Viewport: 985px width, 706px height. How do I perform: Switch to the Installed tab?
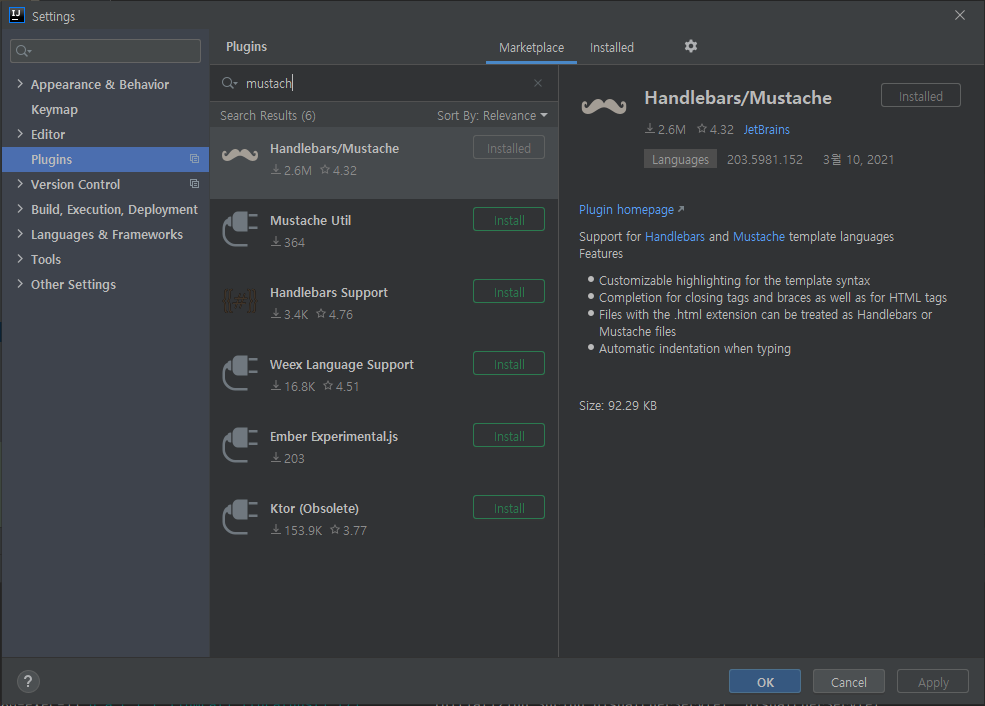pyautogui.click(x=612, y=48)
